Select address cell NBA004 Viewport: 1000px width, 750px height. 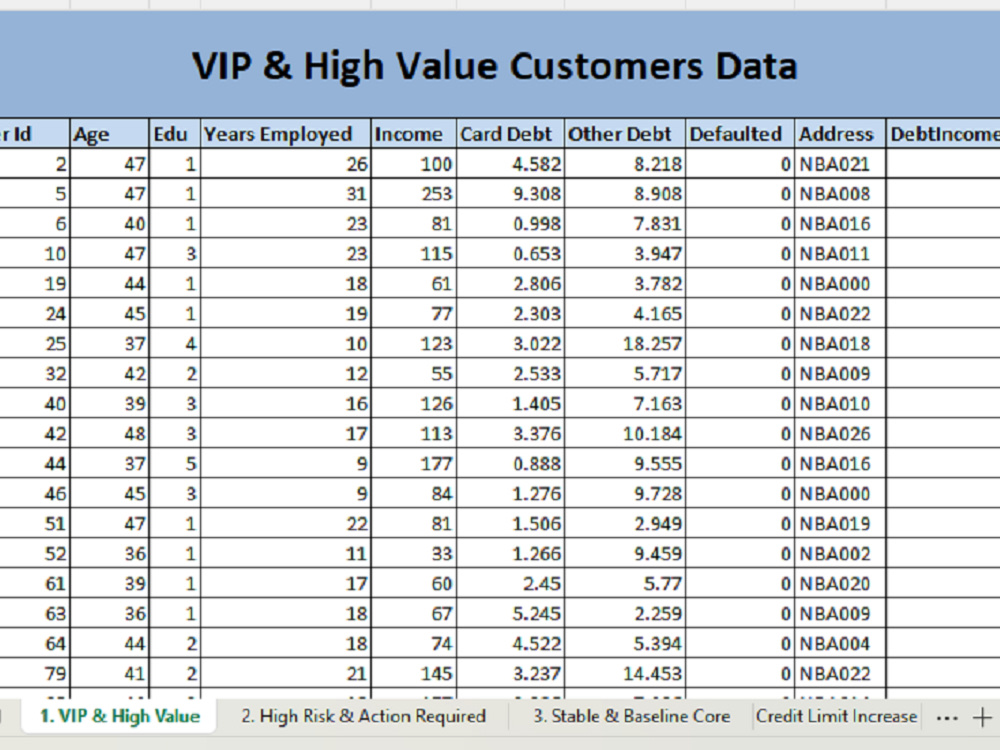tap(840, 643)
